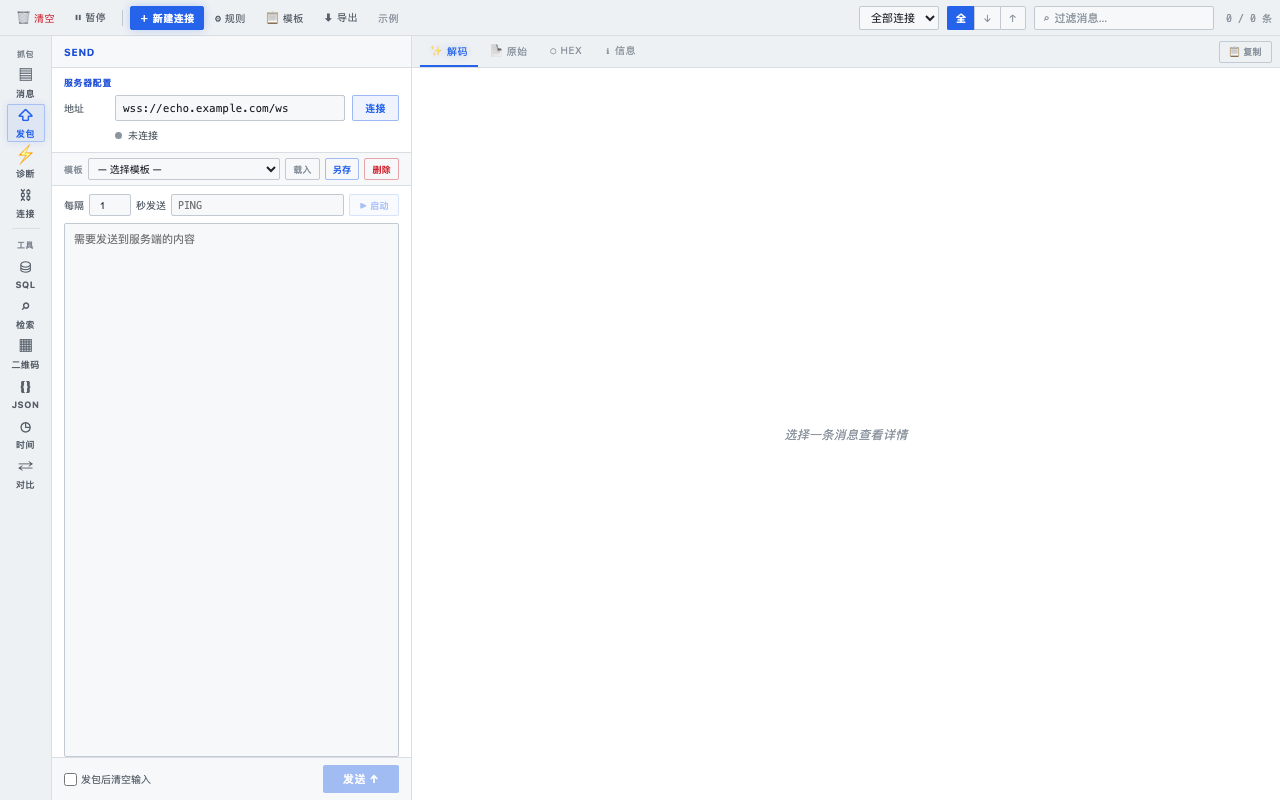Click the 导出 export toolbar button
This screenshot has height=800, width=1280.
(x=341, y=18)
